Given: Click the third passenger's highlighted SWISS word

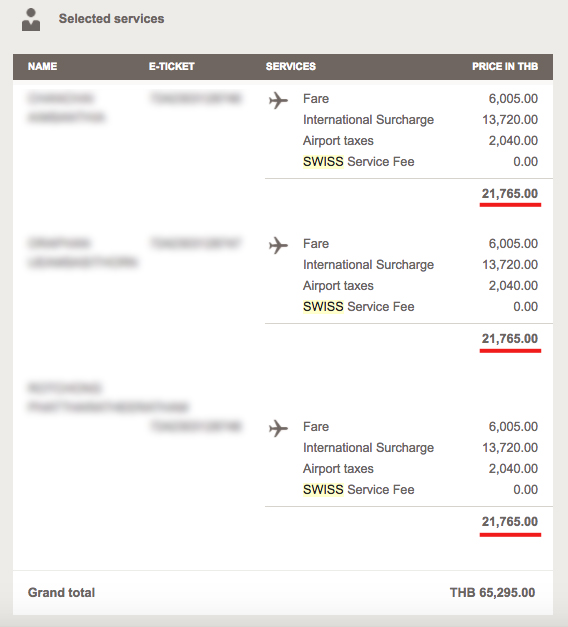Looking at the screenshot, I should (x=323, y=489).
